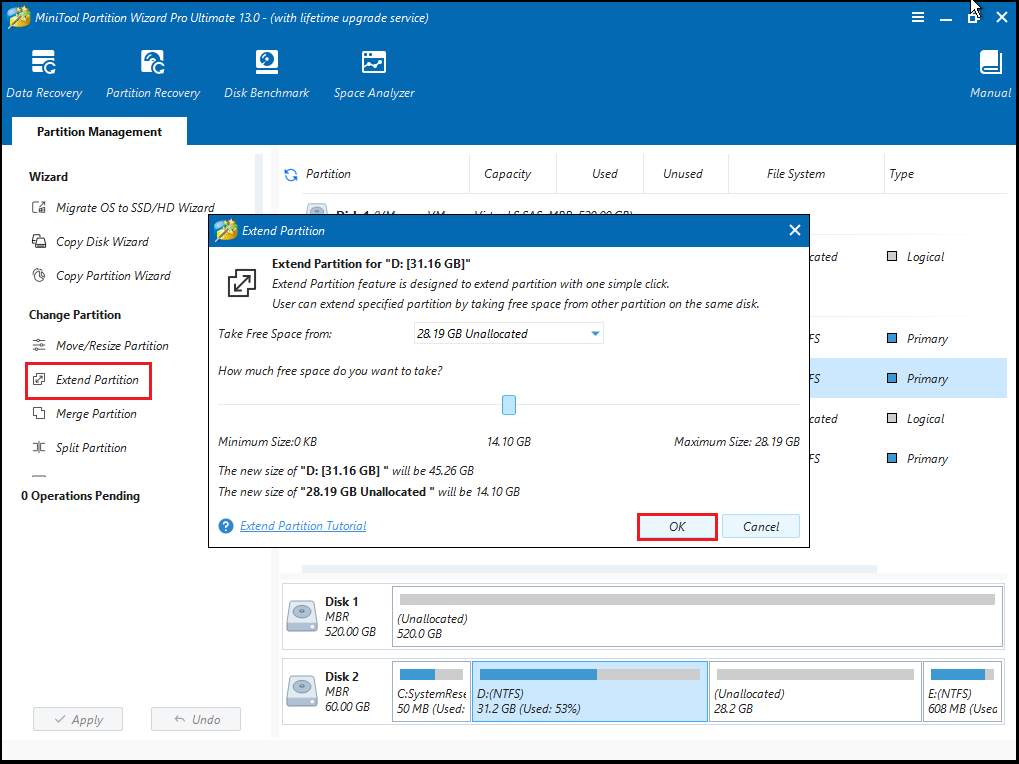This screenshot has height=764, width=1019.
Task: Click OK to confirm the extension
Action: (x=677, y=527)
